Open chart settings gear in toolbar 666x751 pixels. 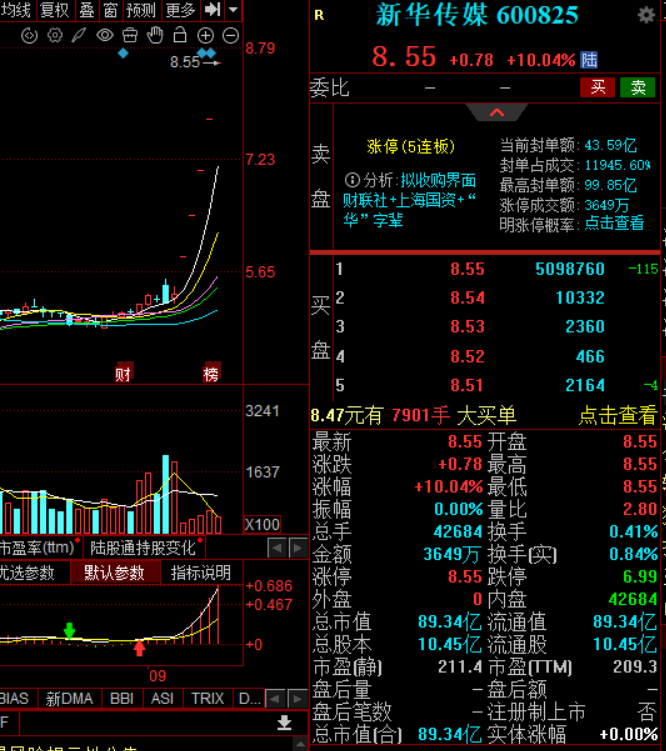click(x=55, y=35)
